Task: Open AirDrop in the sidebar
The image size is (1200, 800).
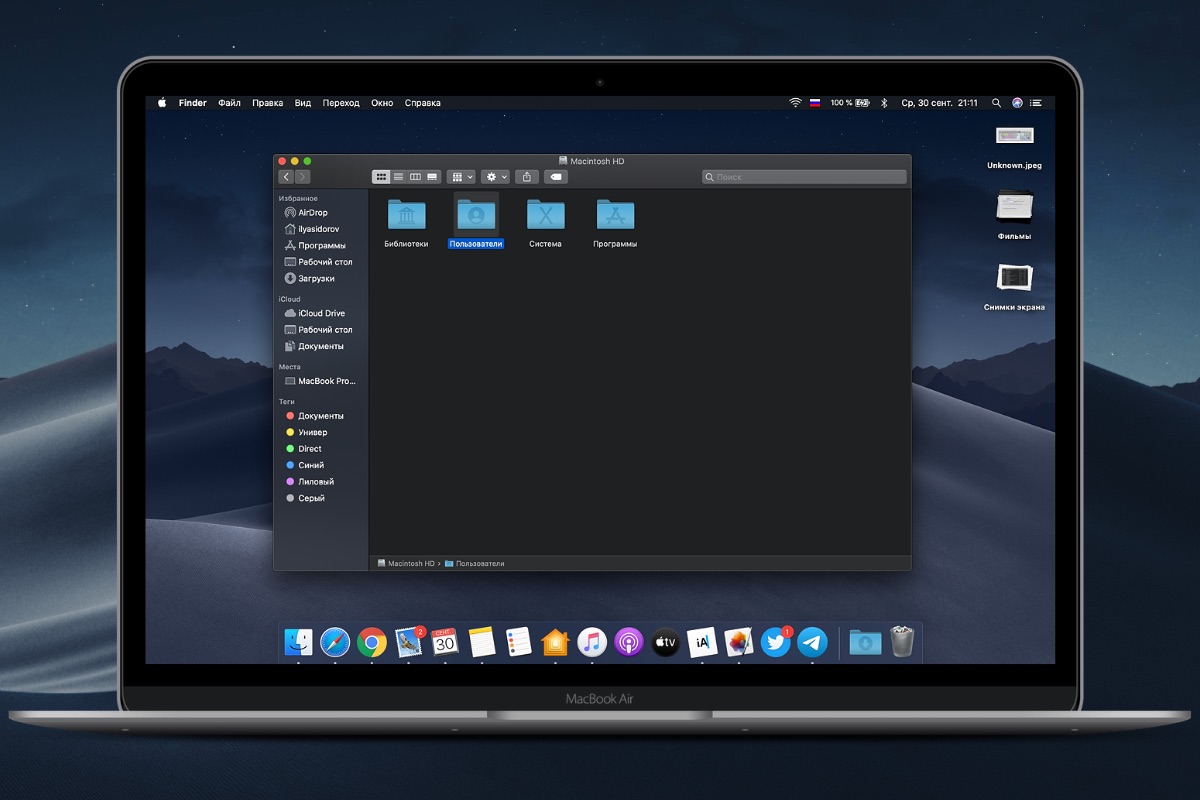Action: pos(306,213)
